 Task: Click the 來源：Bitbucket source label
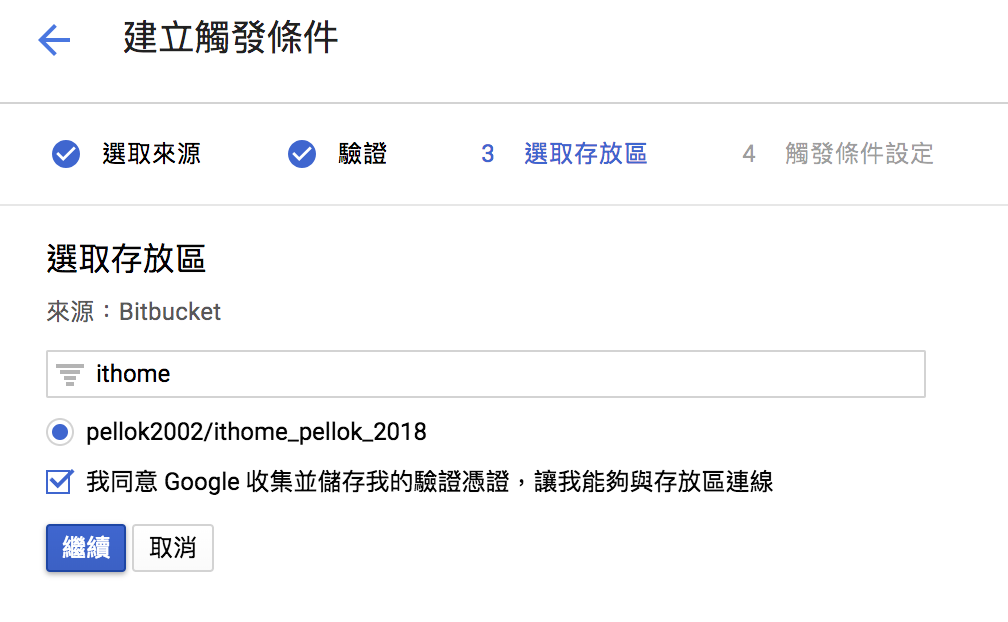pyautogui.click(x=134, y=312)
